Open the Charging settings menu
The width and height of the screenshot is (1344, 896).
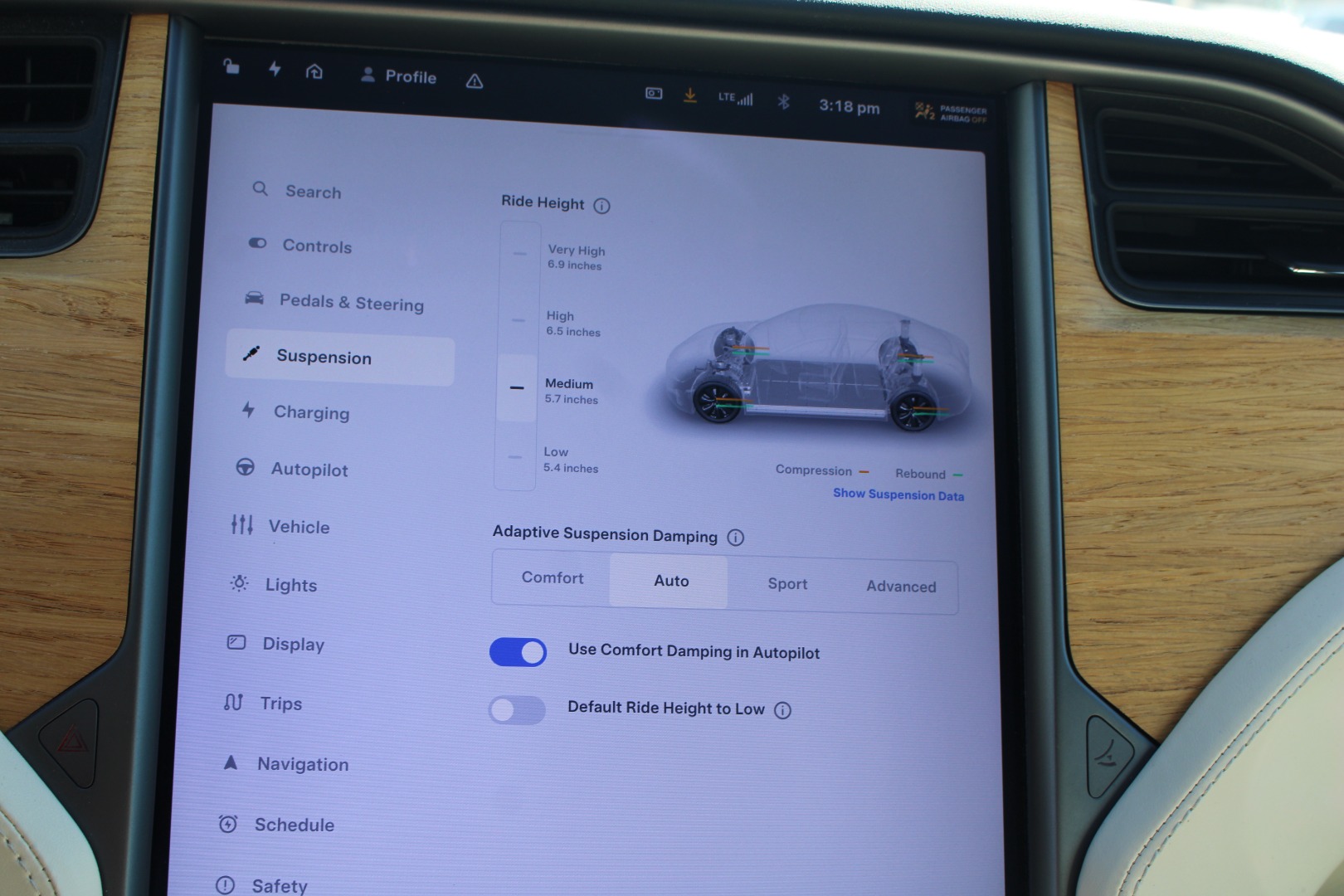(x=311, y=412)
